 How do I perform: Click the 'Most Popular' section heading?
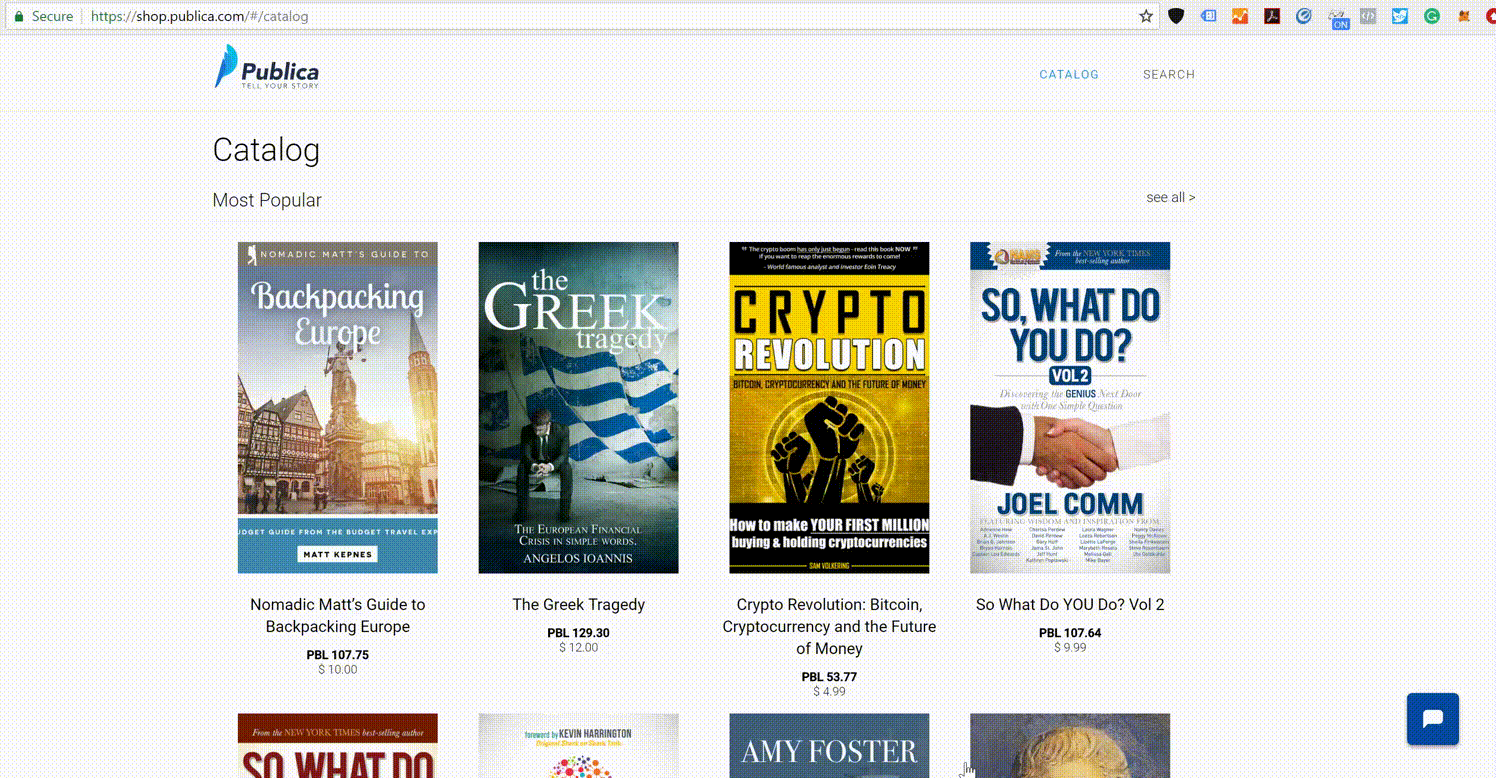click(267, 200)
